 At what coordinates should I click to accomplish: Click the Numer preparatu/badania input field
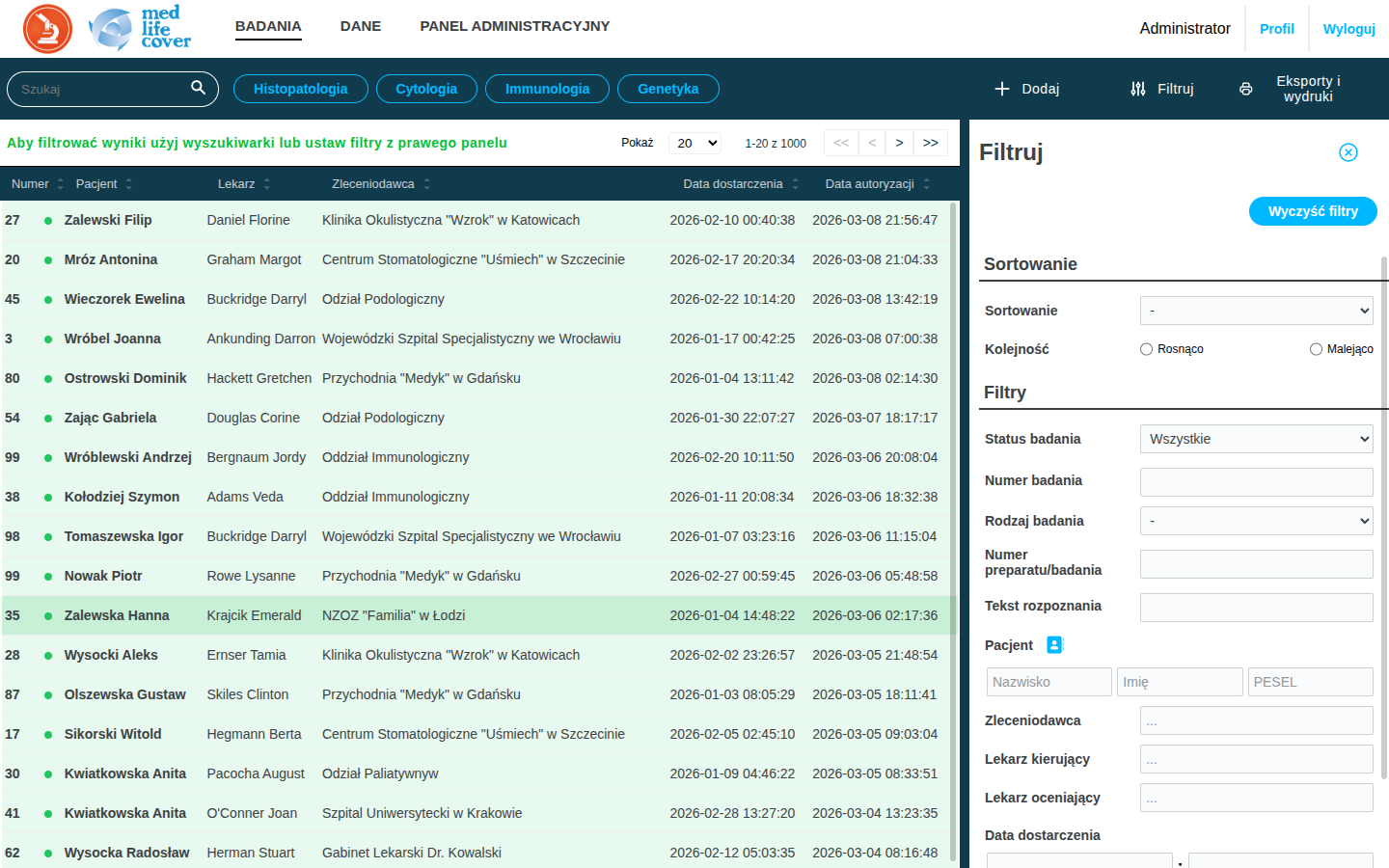(1256, 564)
